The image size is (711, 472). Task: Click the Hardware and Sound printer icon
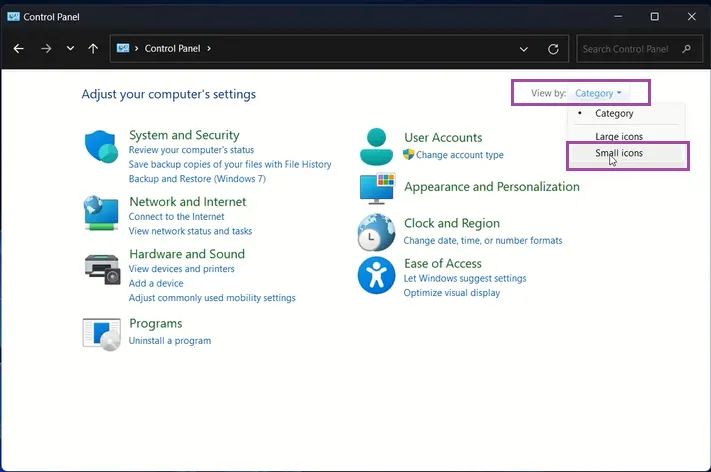coord(101,267)
